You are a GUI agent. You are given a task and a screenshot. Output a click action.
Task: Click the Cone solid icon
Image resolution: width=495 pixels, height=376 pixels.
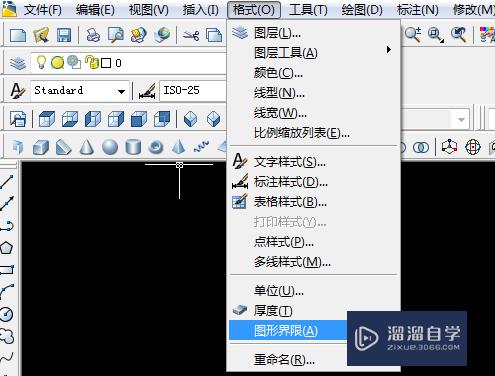coord(86,147)
